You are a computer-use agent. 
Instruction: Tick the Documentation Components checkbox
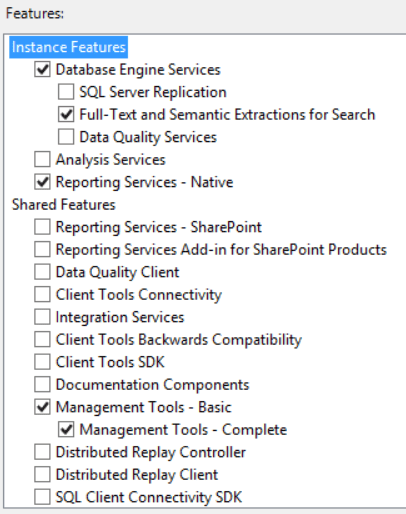[x=42, y=384]
